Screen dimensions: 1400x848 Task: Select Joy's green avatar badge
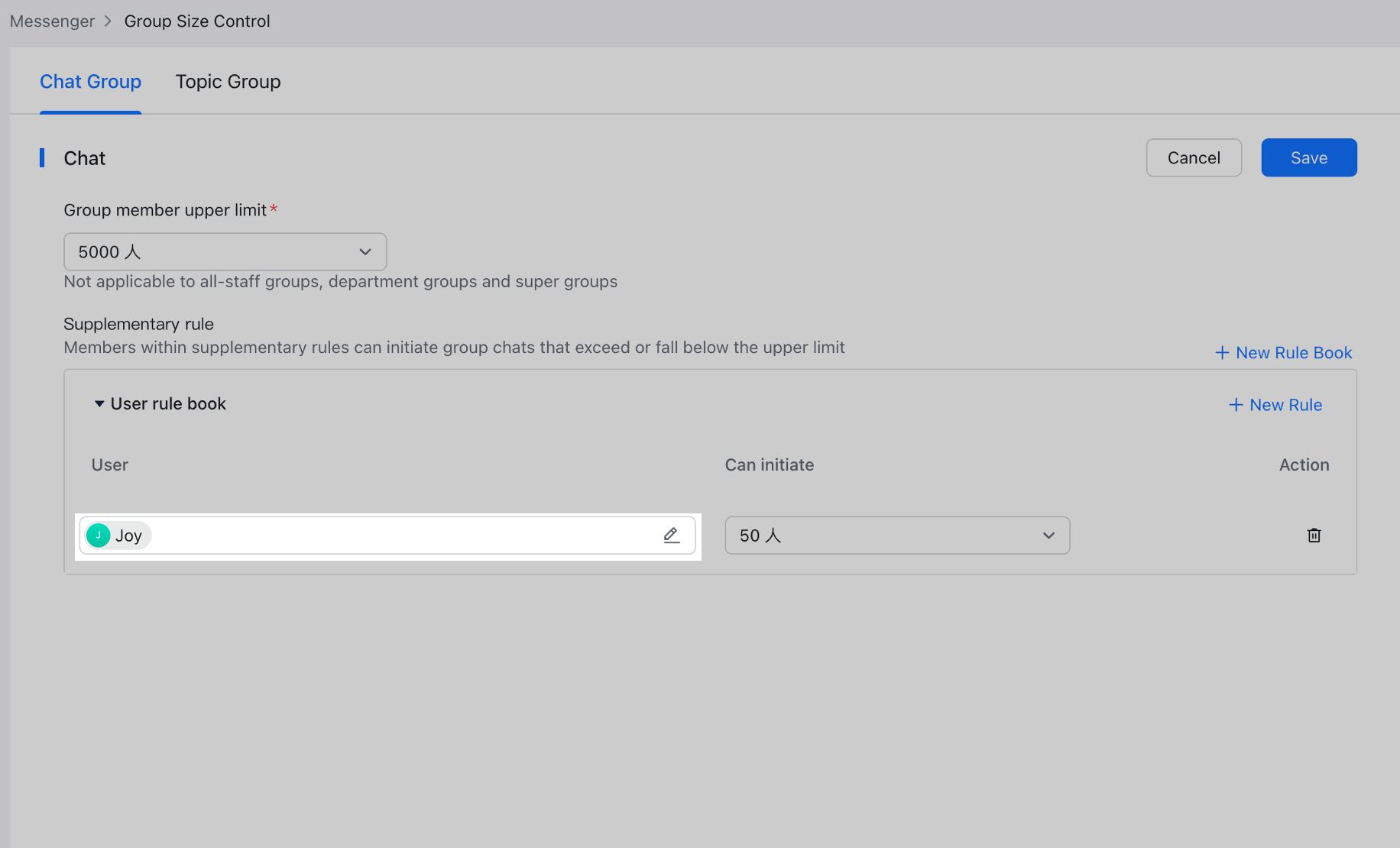(98, 535)
